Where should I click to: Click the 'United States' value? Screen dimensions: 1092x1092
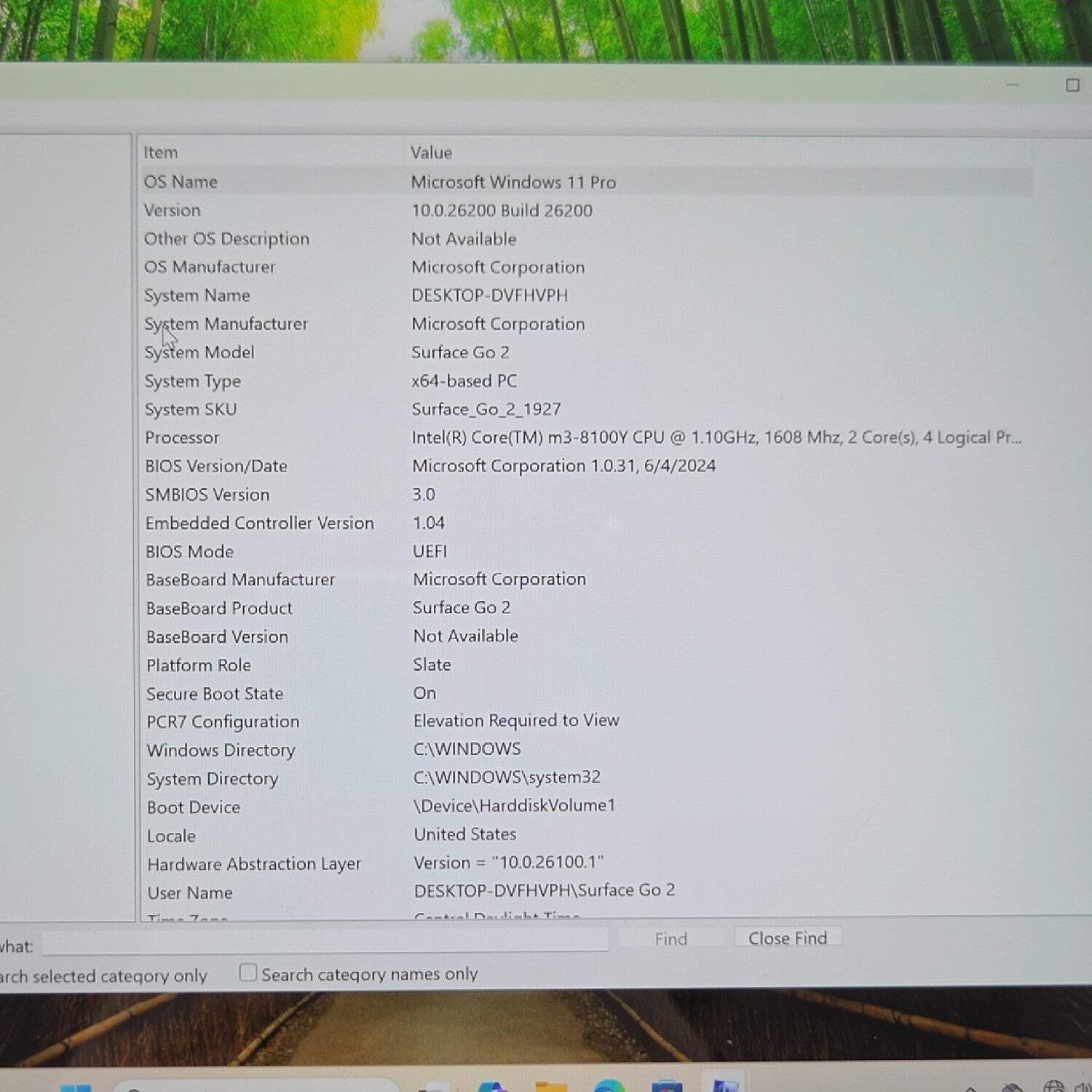coord(465,834)
